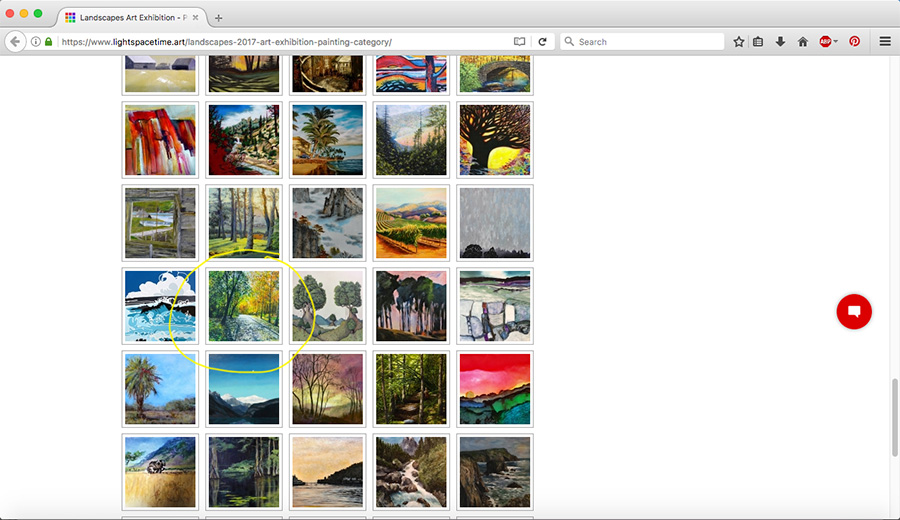Open the hazy sunset river painting

click(328, 472)
